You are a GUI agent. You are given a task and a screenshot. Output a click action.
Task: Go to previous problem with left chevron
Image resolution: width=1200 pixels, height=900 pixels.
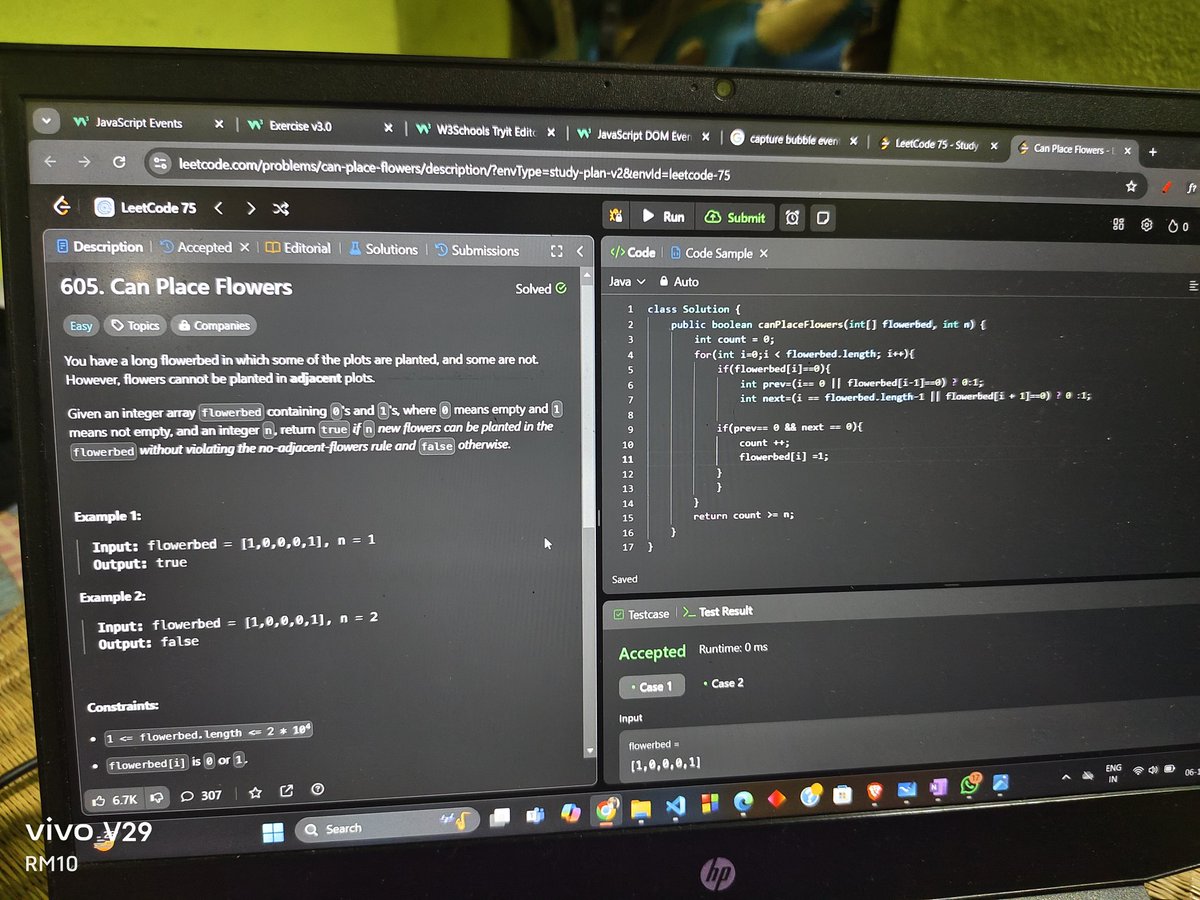coord(218,208)
